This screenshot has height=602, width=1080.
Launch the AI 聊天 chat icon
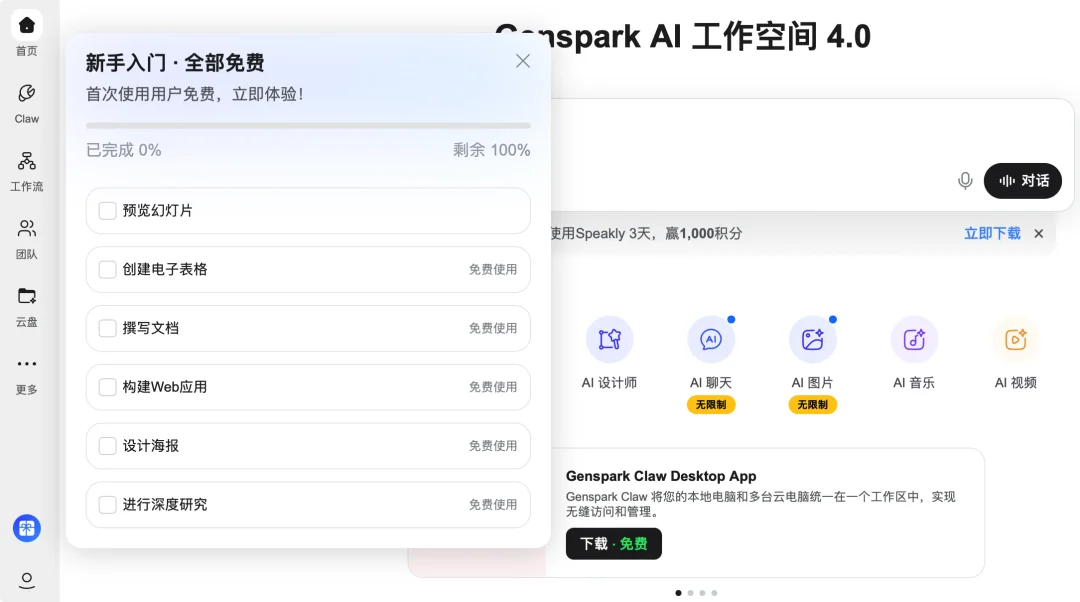point(711,340)
